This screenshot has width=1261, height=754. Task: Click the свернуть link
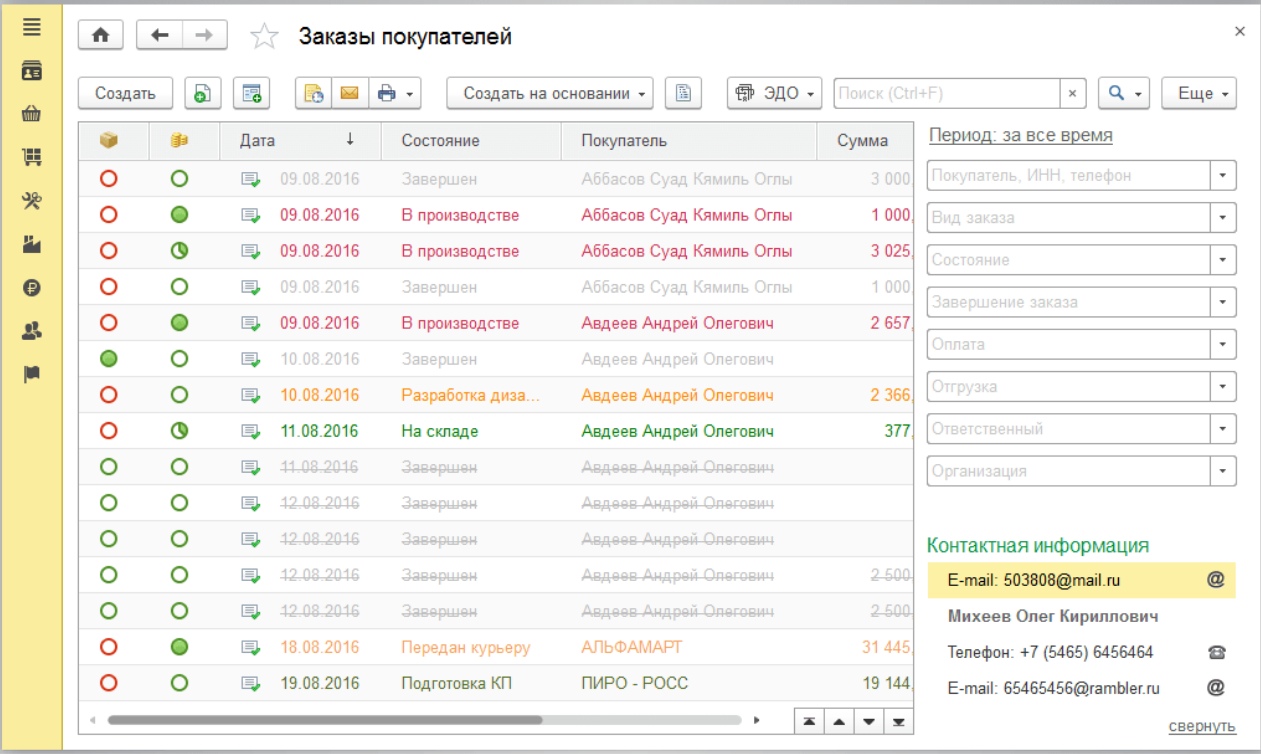1202,726
